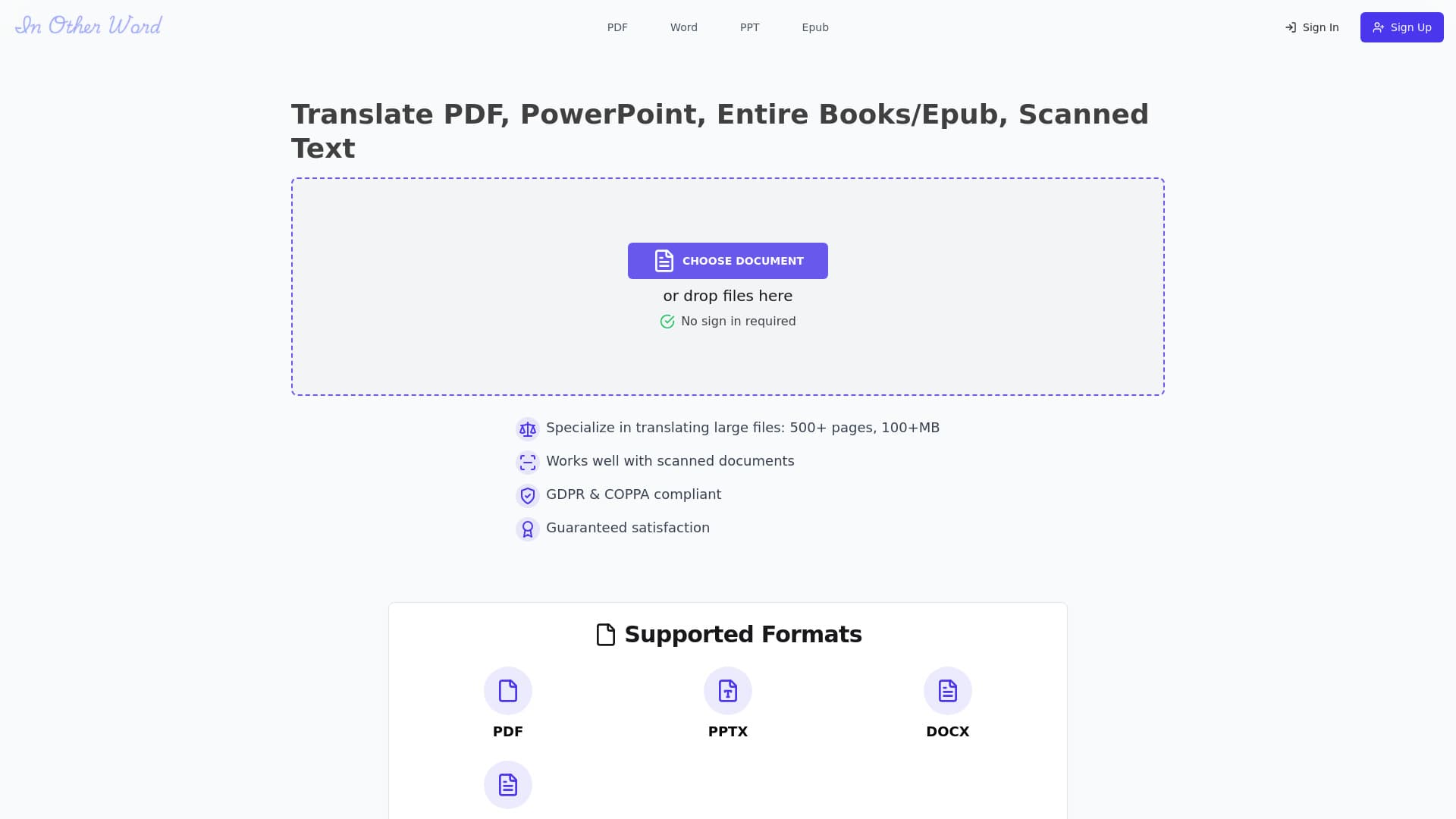Click the DOCX format icon
The height and width of the screenshot is (819, 1456).
(947, 691)
